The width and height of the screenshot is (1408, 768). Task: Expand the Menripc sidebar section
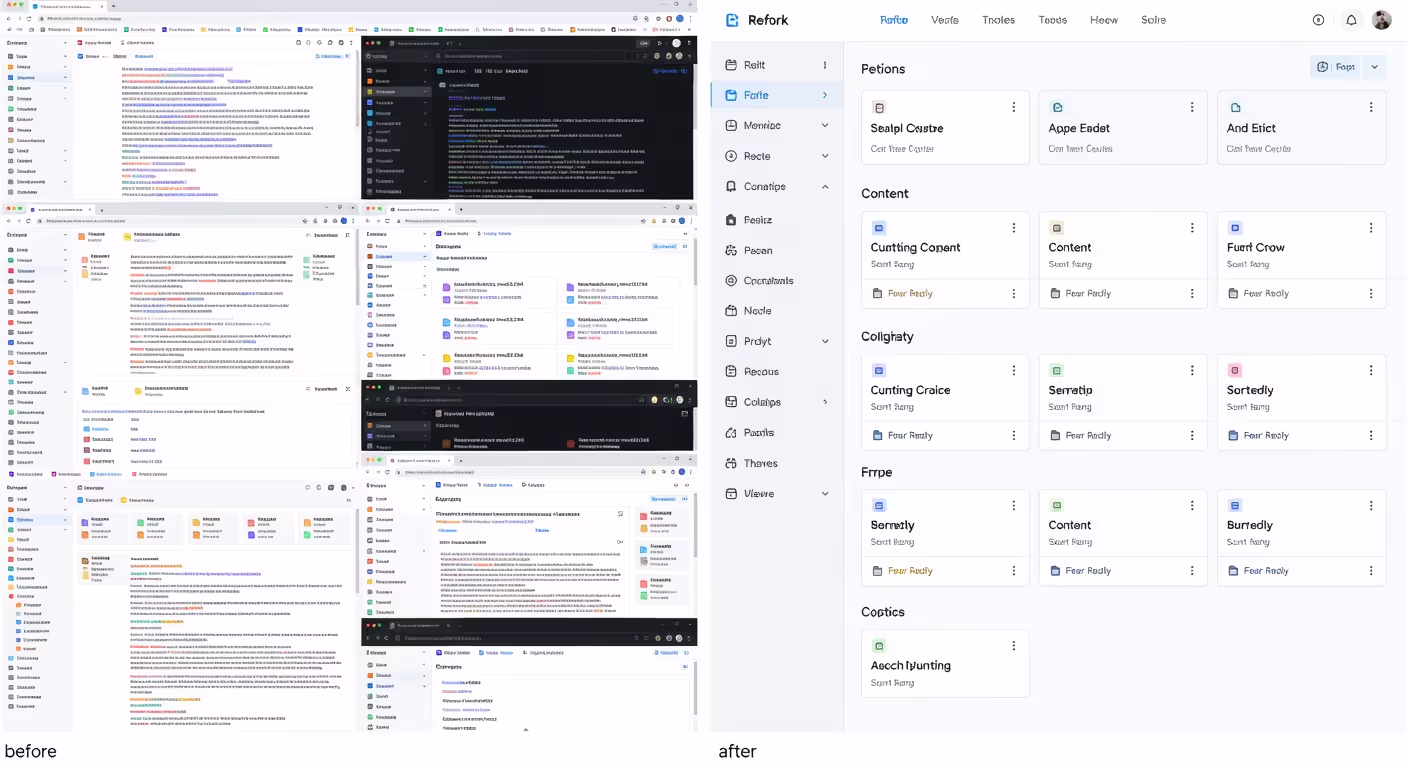[x=825, y=126]
